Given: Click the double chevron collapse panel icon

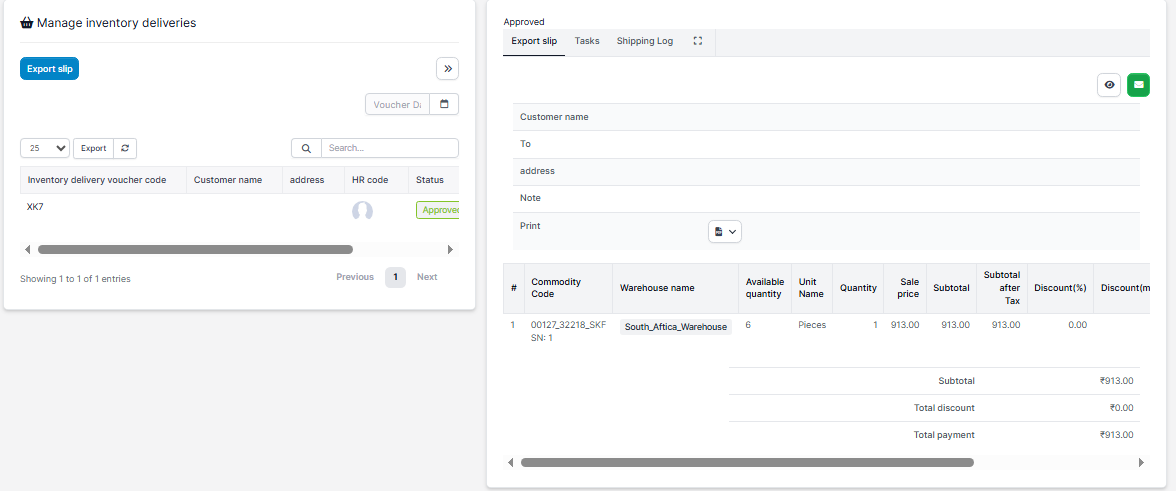Looking at the screenshot, I should coord(447,68).
